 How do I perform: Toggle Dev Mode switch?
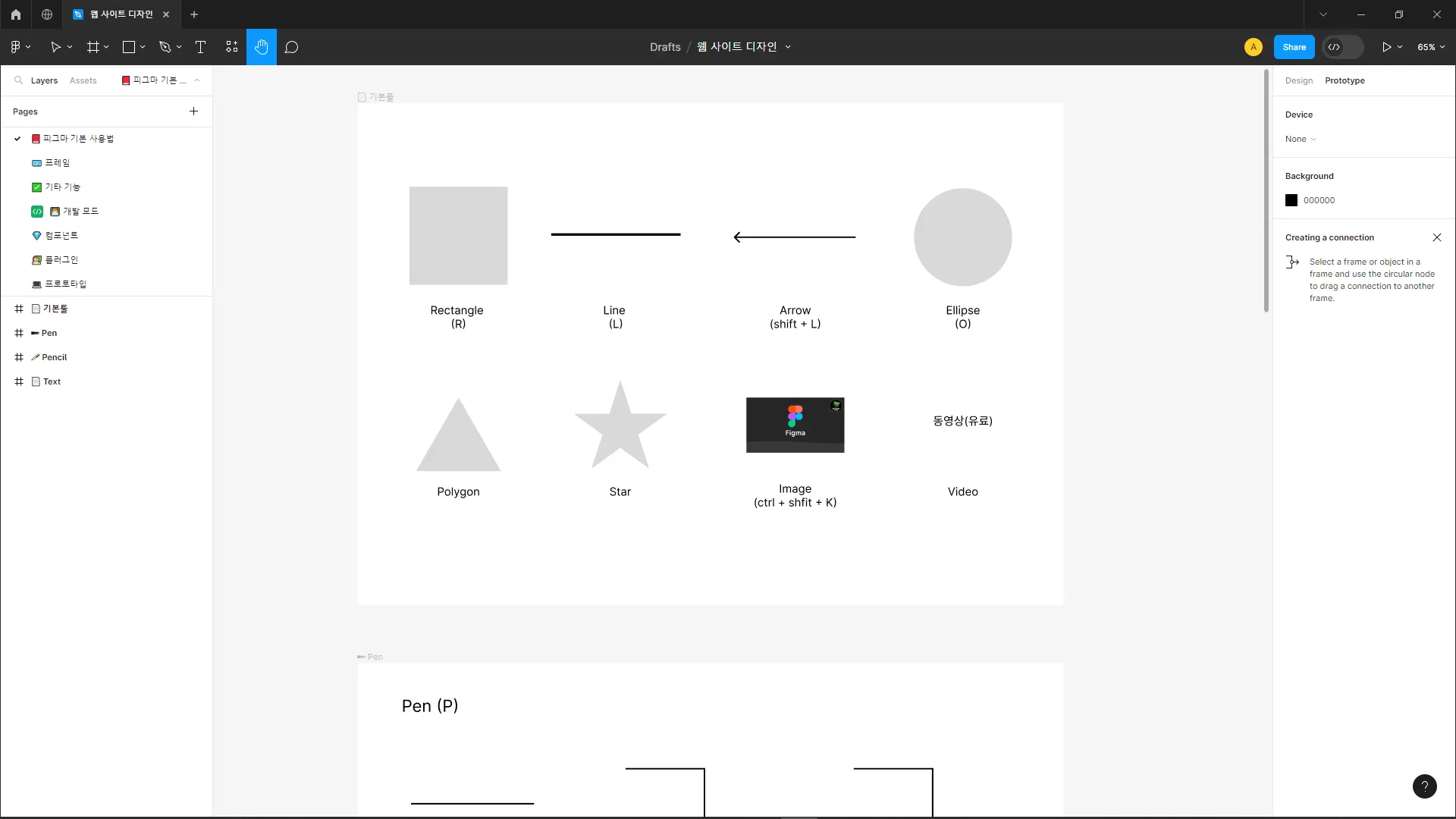tap(1343, 47)
